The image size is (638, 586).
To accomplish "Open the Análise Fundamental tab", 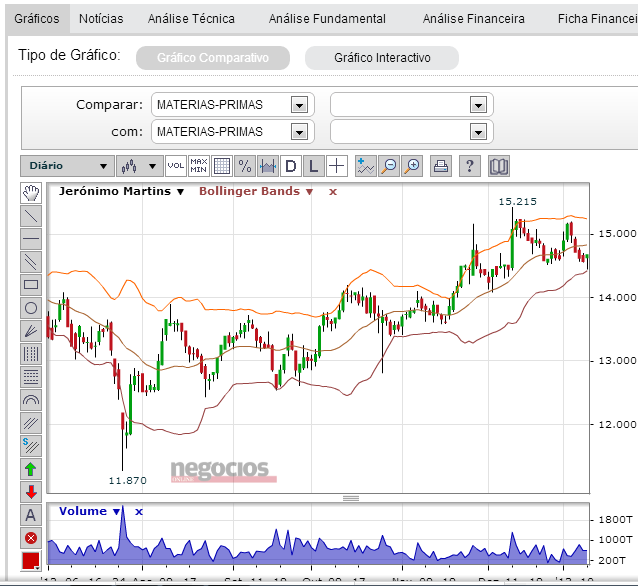I will 327,18.
